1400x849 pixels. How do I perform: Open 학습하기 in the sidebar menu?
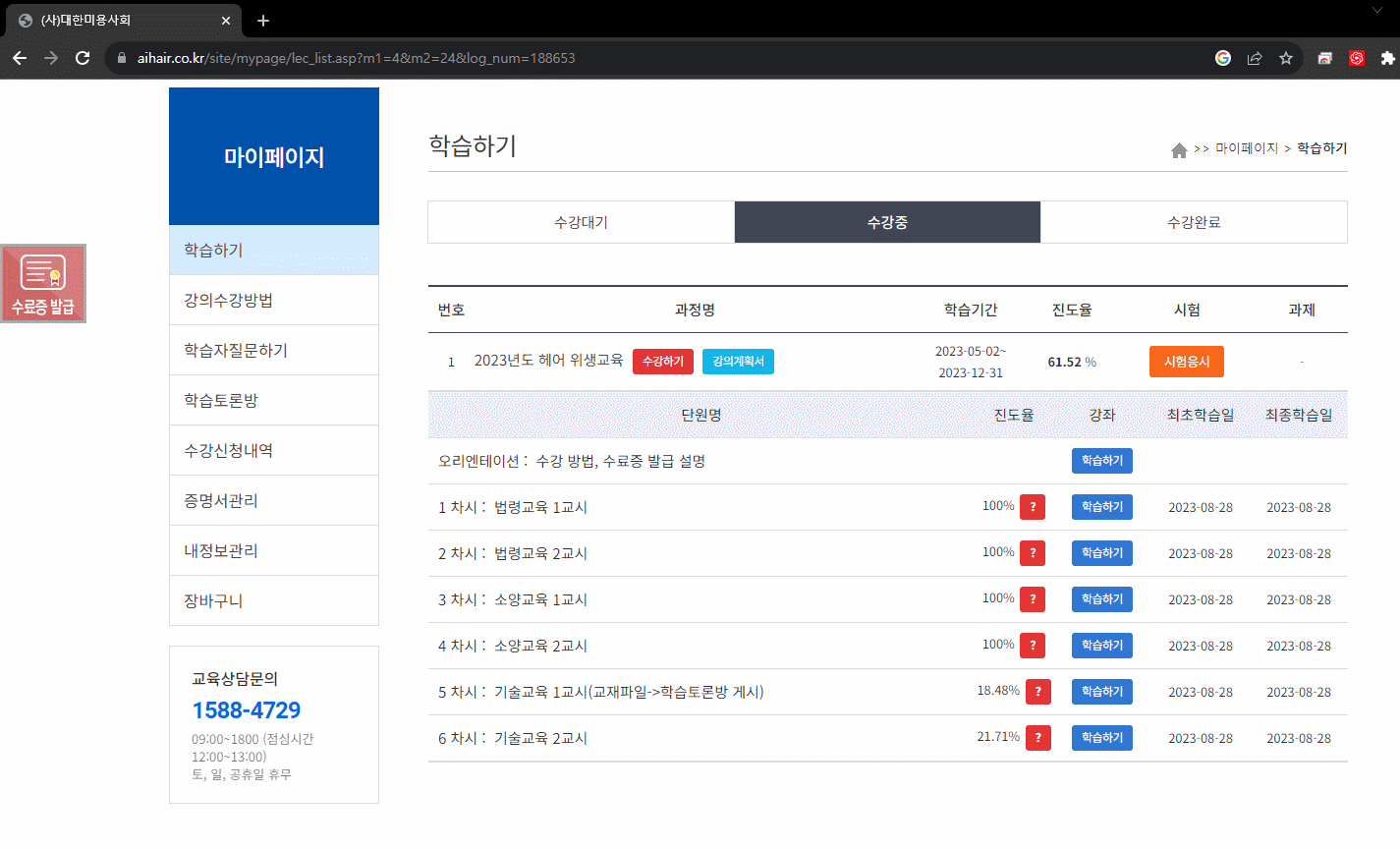point(274,251)
